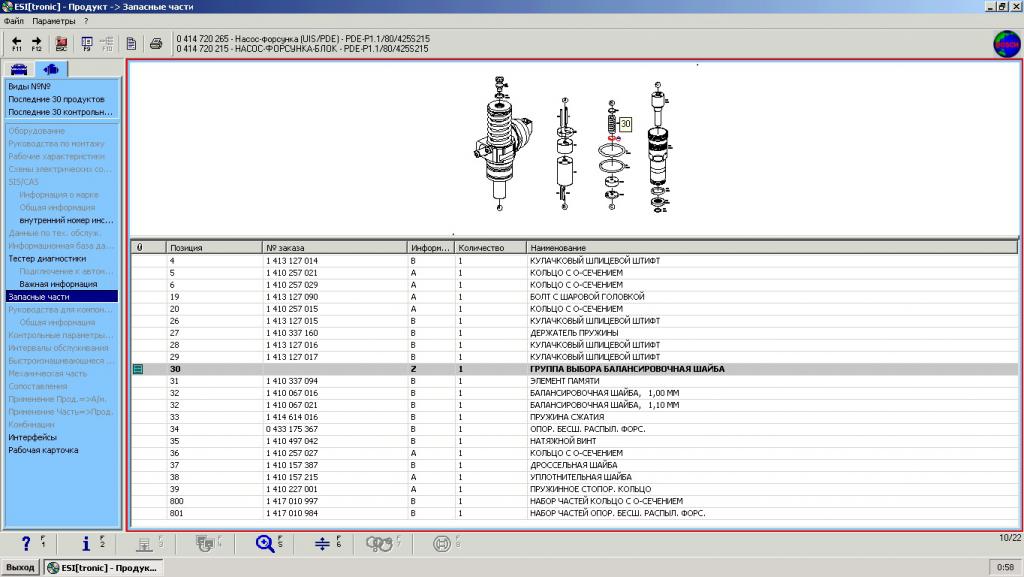Select row with order number 0 433 175 367

click(574, 429)
